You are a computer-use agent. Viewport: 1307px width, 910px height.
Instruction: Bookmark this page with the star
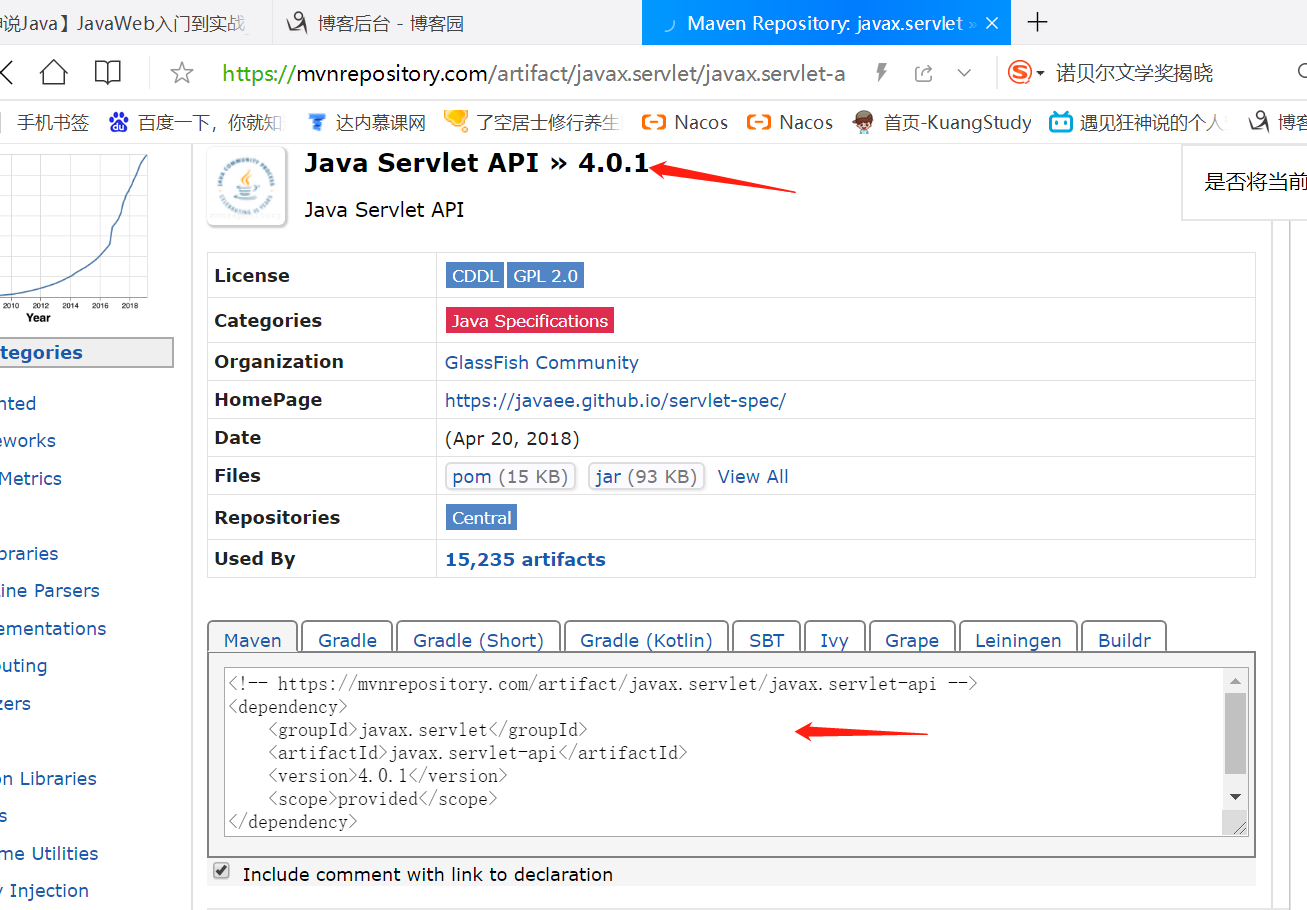[181, 72]
